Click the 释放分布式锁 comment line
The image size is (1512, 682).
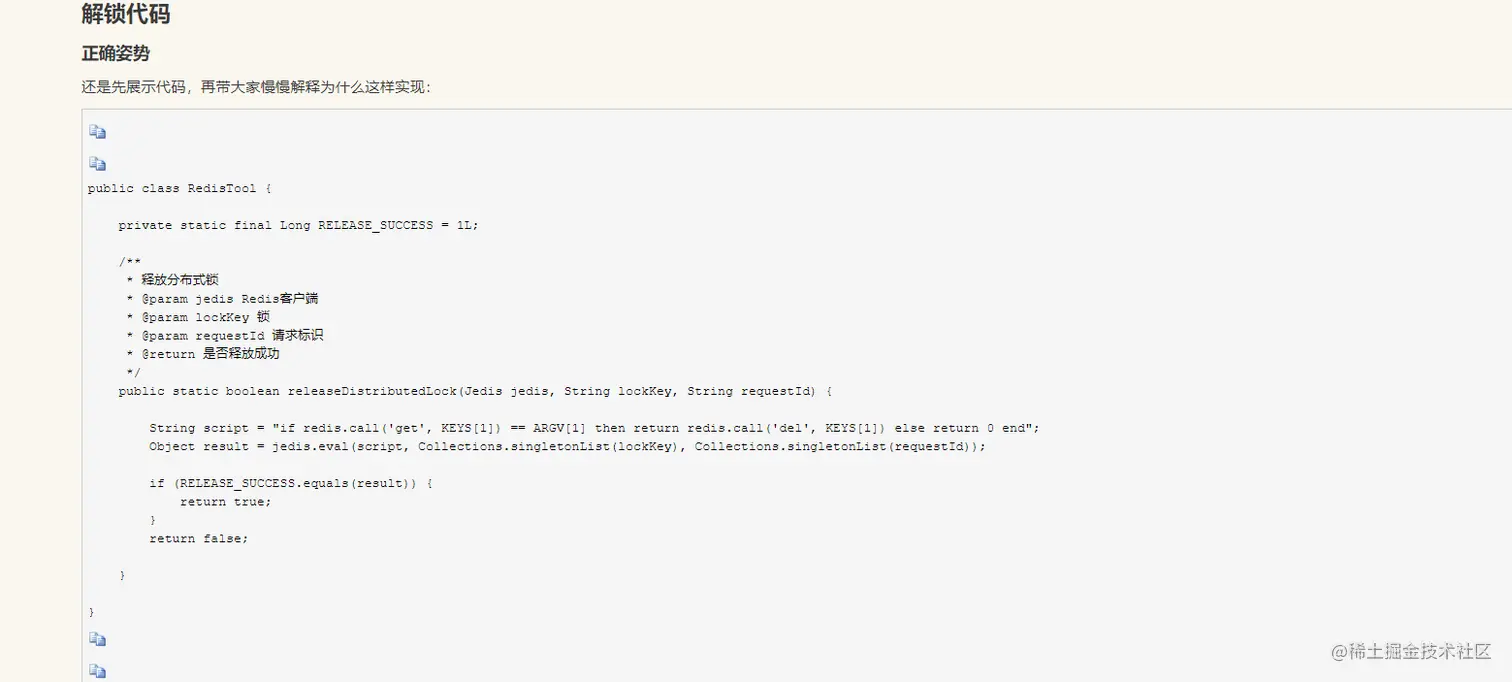click(180, 280)
